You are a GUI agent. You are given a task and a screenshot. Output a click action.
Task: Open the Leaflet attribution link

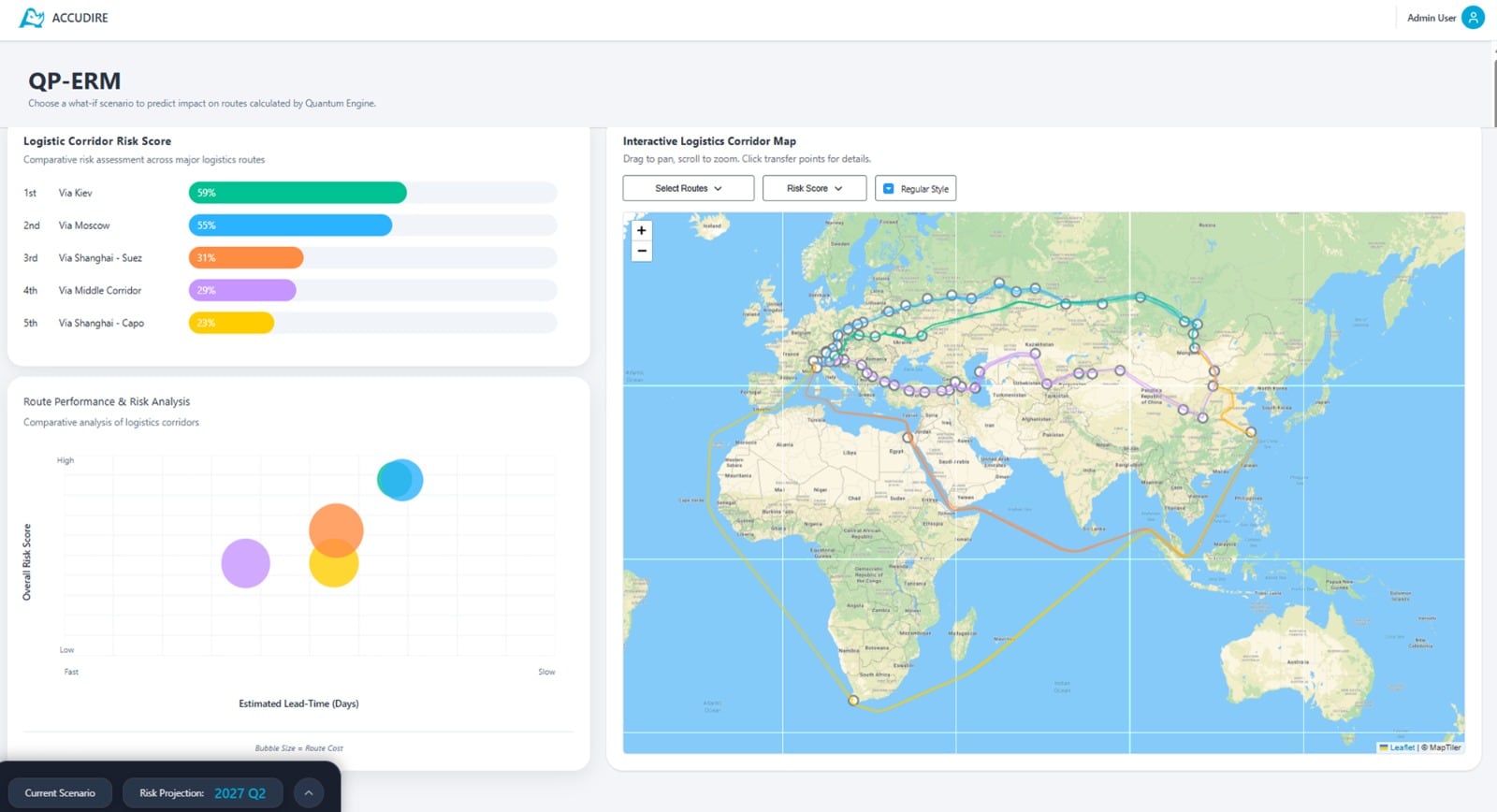1402,747
